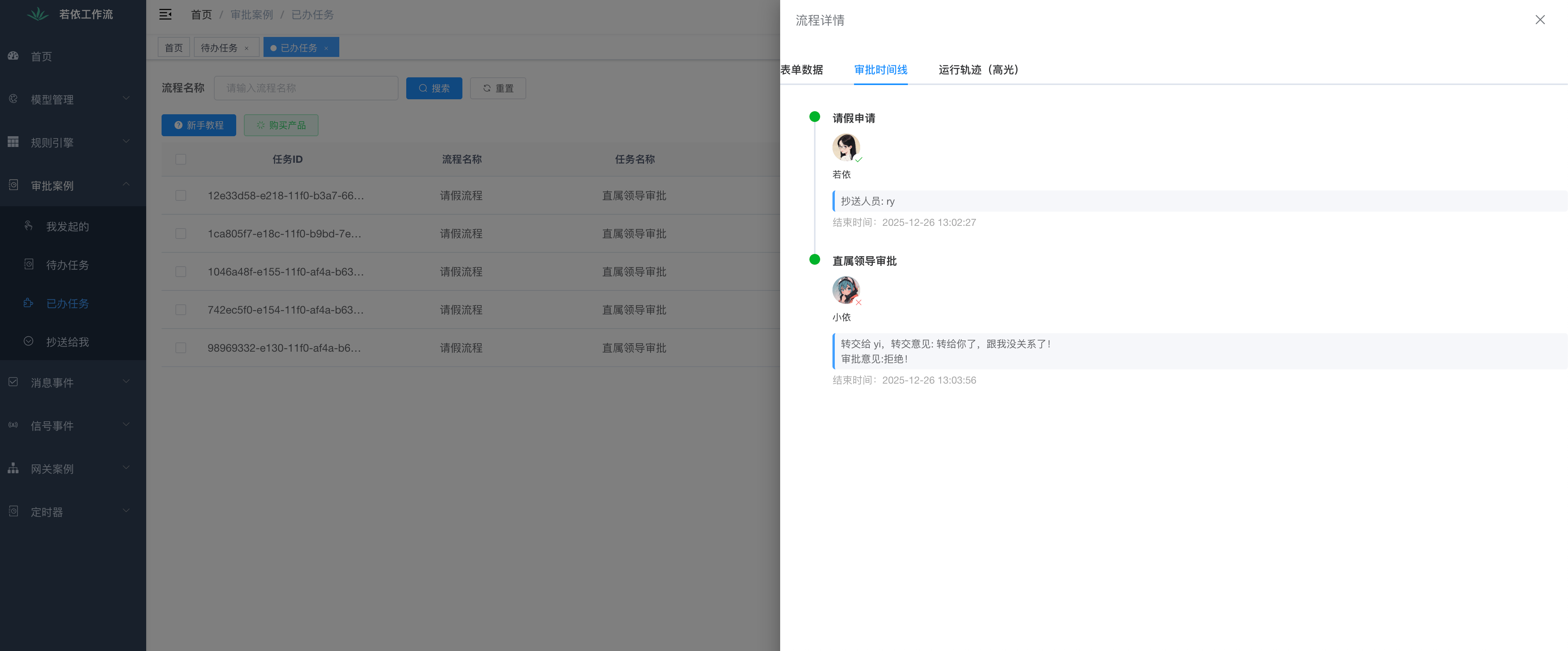This screenshot has height=651, width=1568.
Task: Click the 新手教程 button
Action: [199, 125]
